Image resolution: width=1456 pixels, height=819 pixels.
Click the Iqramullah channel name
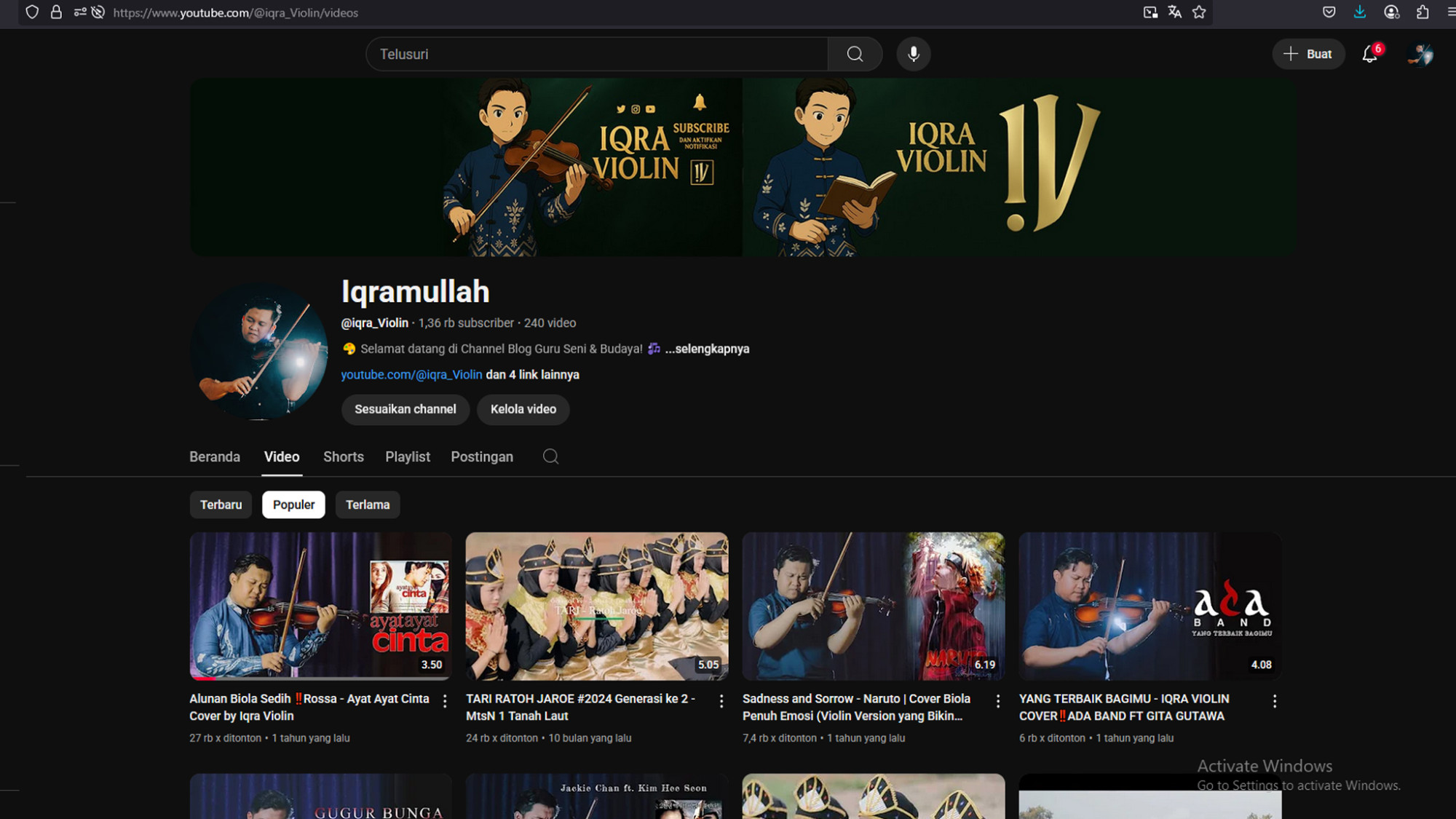pyautogui.click(x=415, y=292)
